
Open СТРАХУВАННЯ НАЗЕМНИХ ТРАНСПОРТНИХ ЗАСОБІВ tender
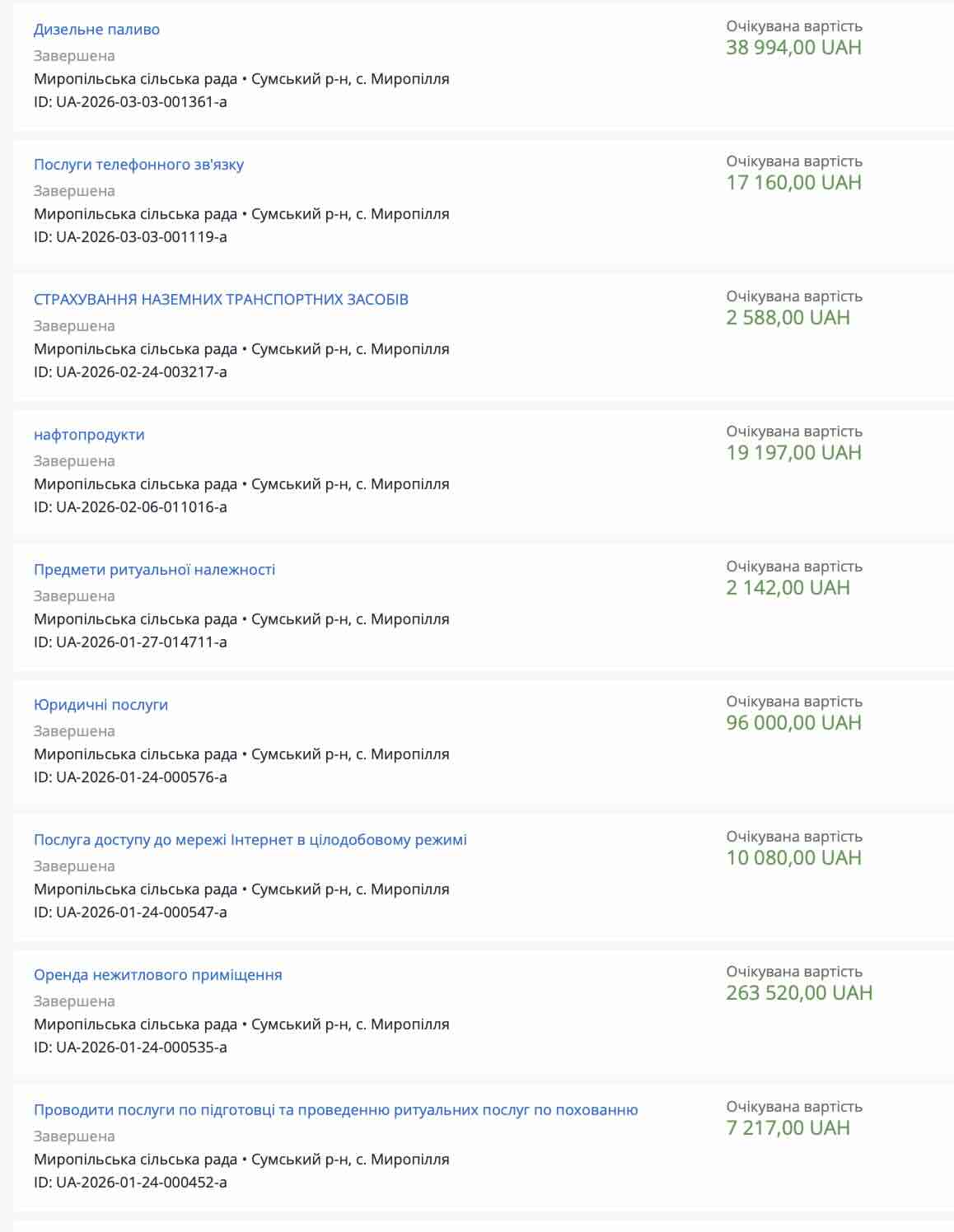(221, 300)
